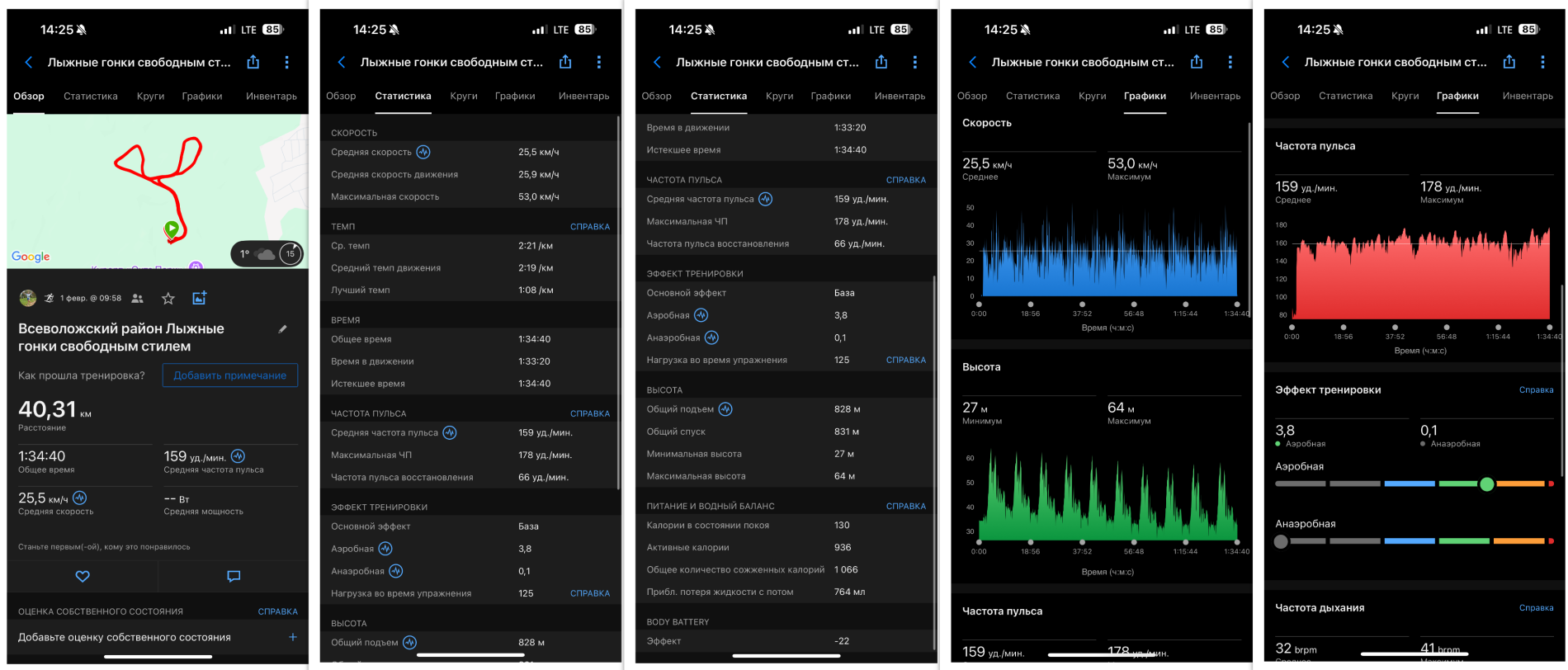Tap the chart icon next to Средняя скорость
This screenshot has height=670, width=1568.
pos(423,152)
